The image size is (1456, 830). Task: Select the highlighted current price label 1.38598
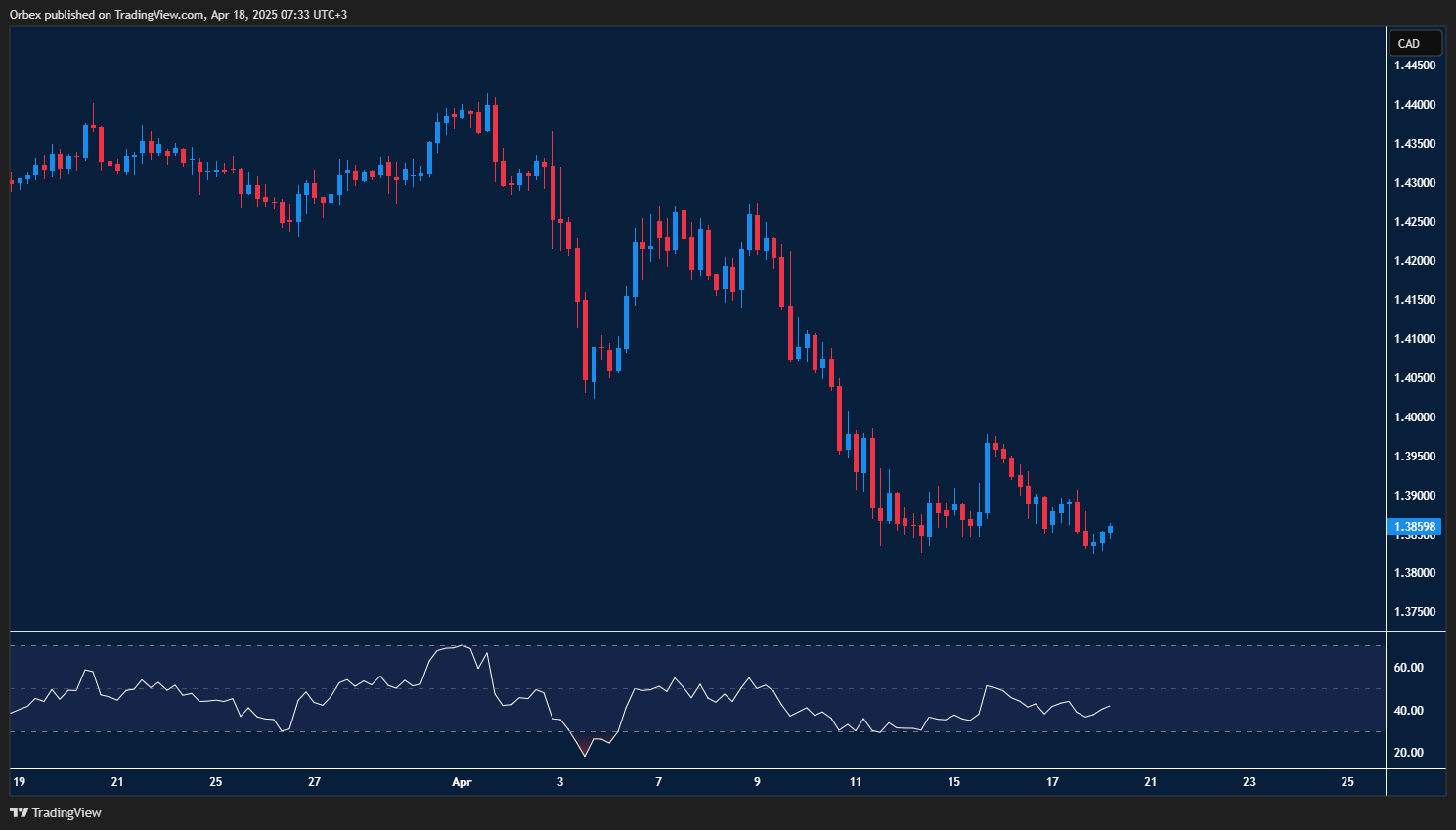click(1414, 527)
